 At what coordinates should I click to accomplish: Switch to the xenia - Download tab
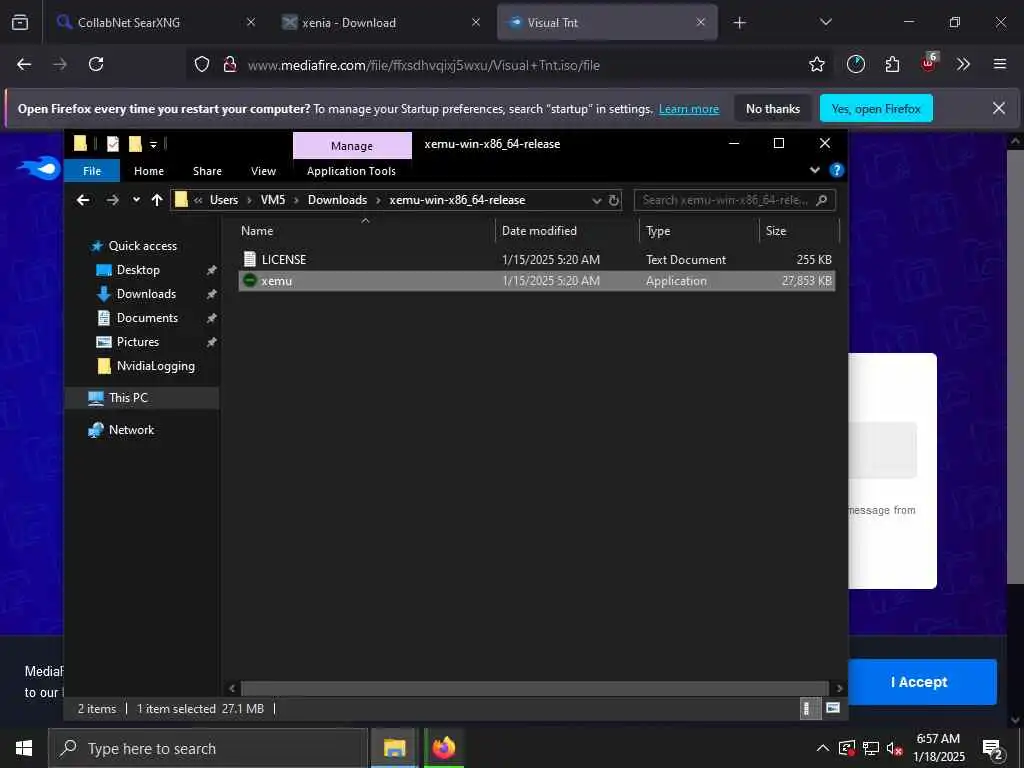383,22
